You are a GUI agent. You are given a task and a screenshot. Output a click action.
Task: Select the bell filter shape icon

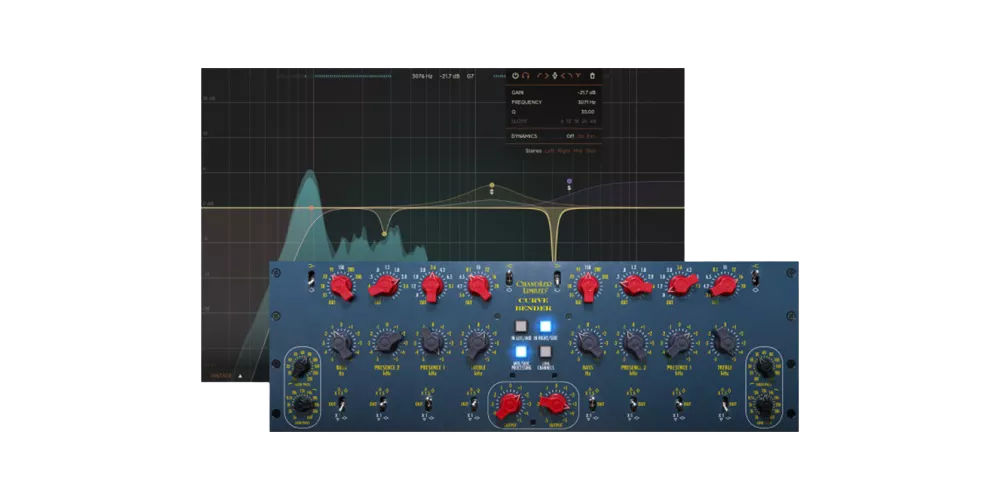coord(555,76)
